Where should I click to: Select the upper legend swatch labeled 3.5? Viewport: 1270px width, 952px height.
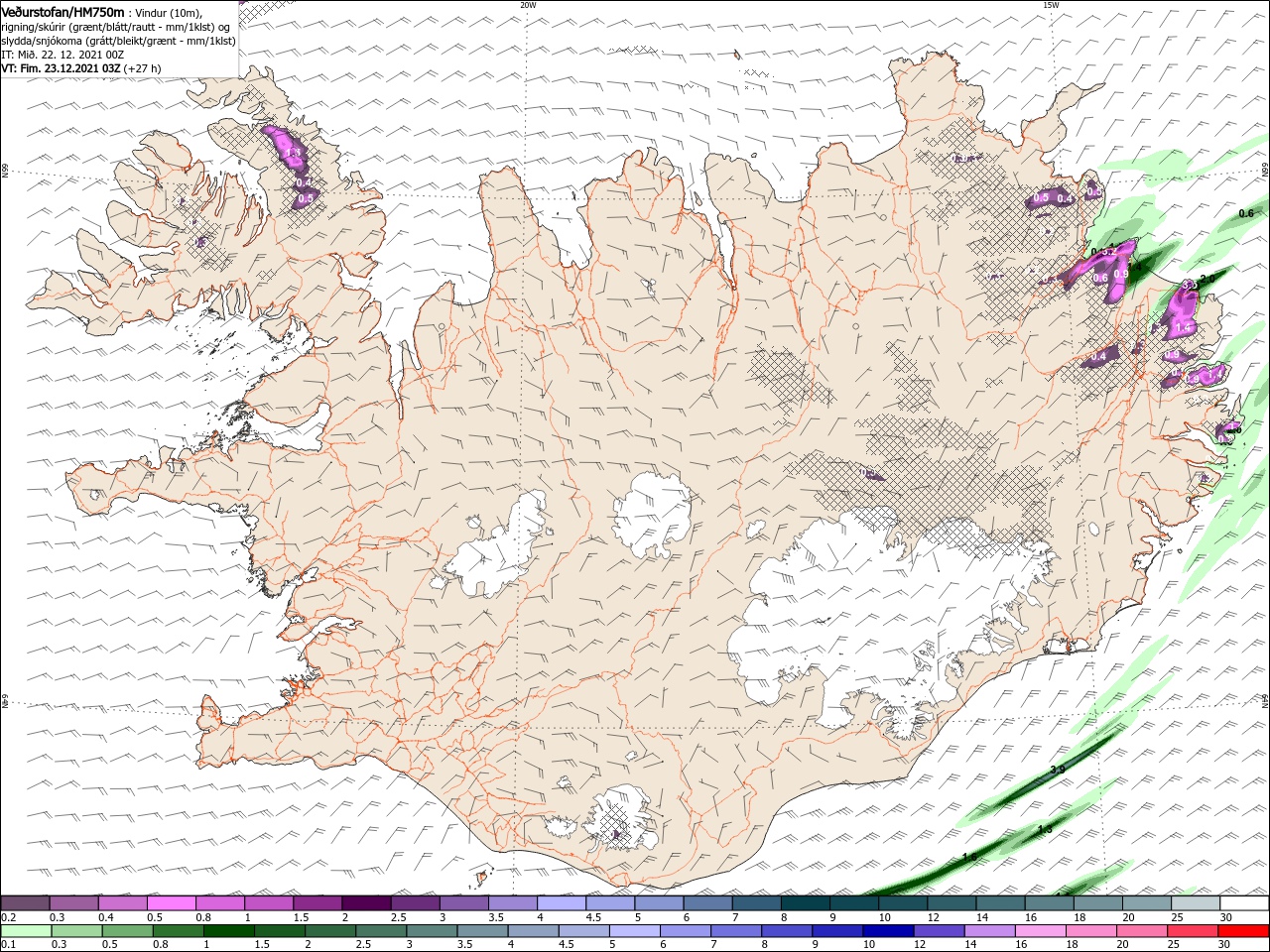coord(513,903)
